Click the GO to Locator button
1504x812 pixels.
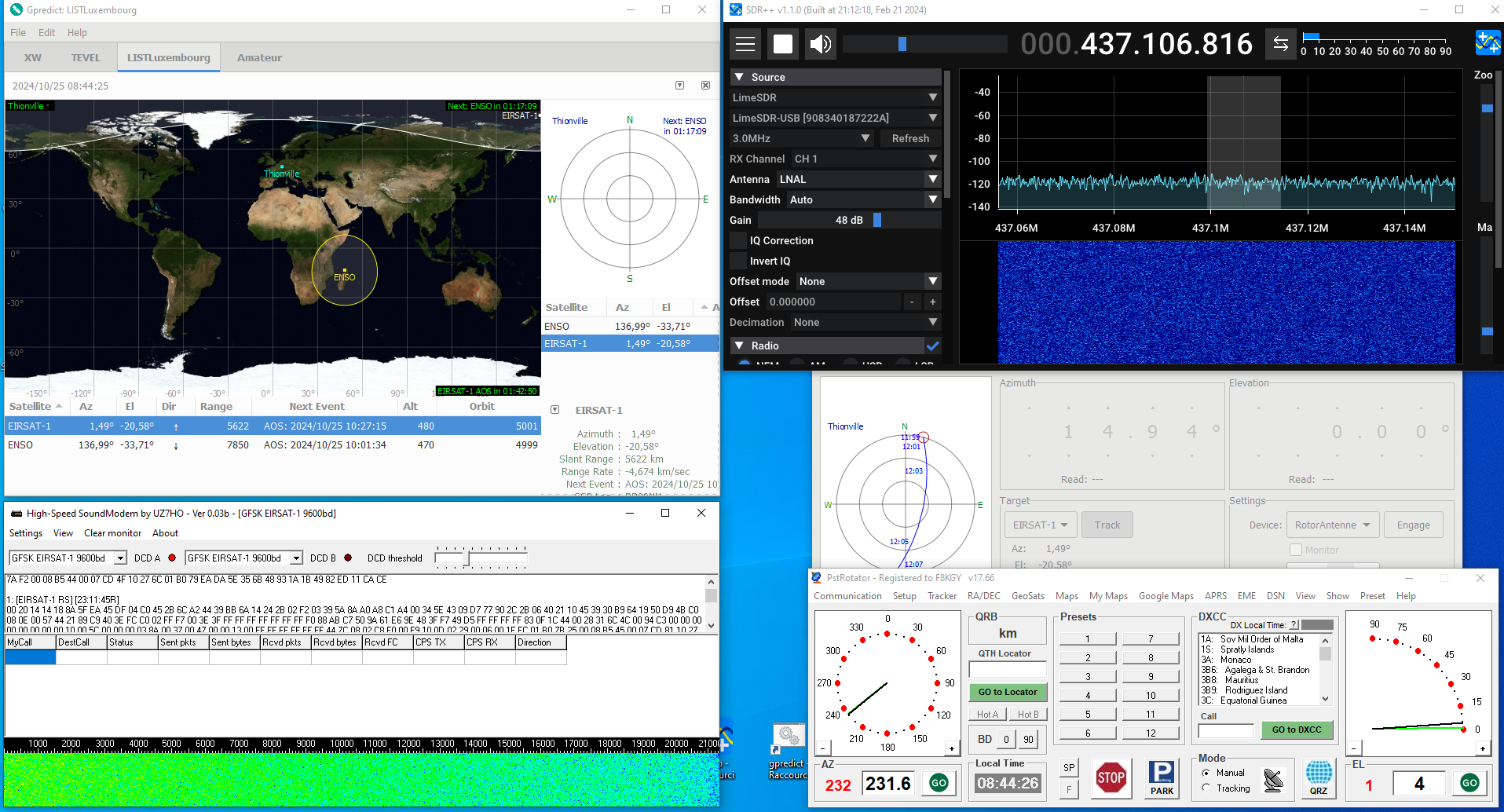pos(1008,692)
